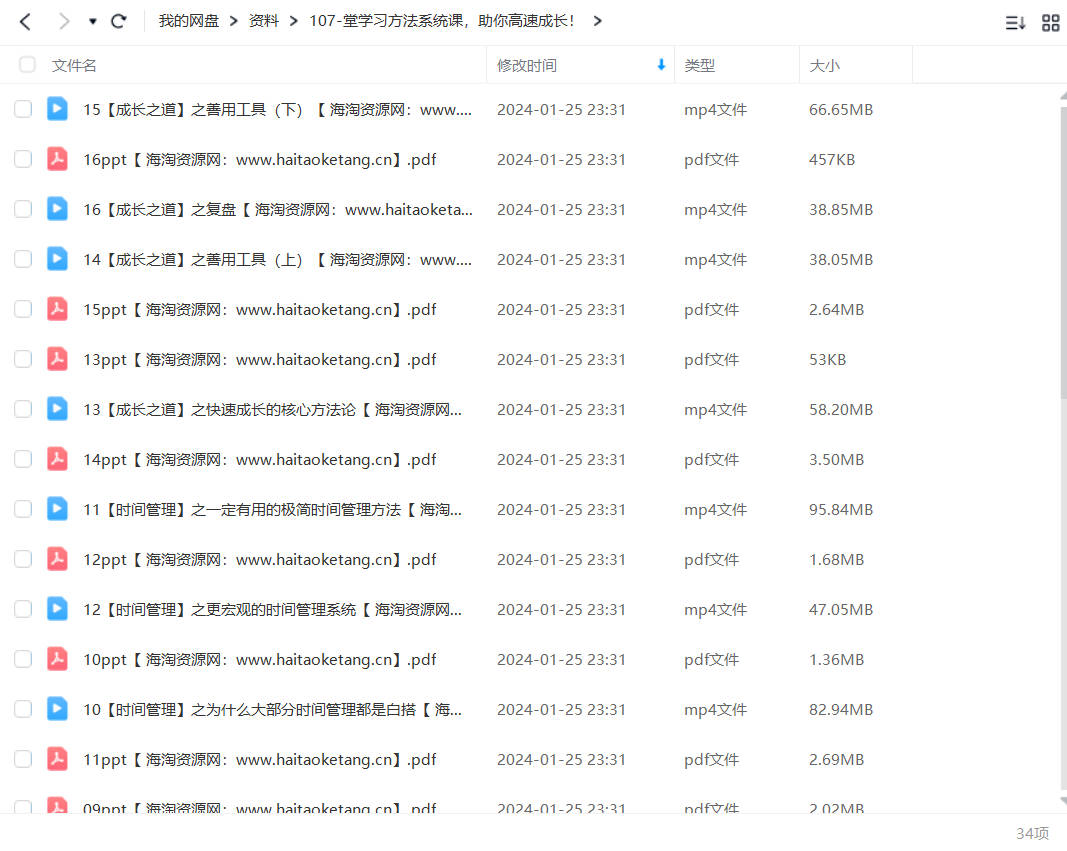This screenshot has height=851, width=1067.
Task: Expand chevron after the 107-堂 breadcrumb
Action: (597, 21)
